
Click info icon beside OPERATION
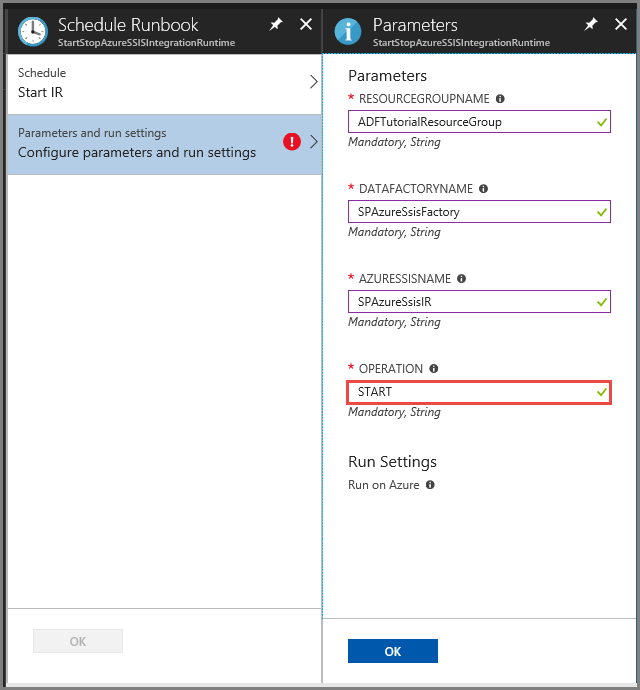click(x=434, y=369)
